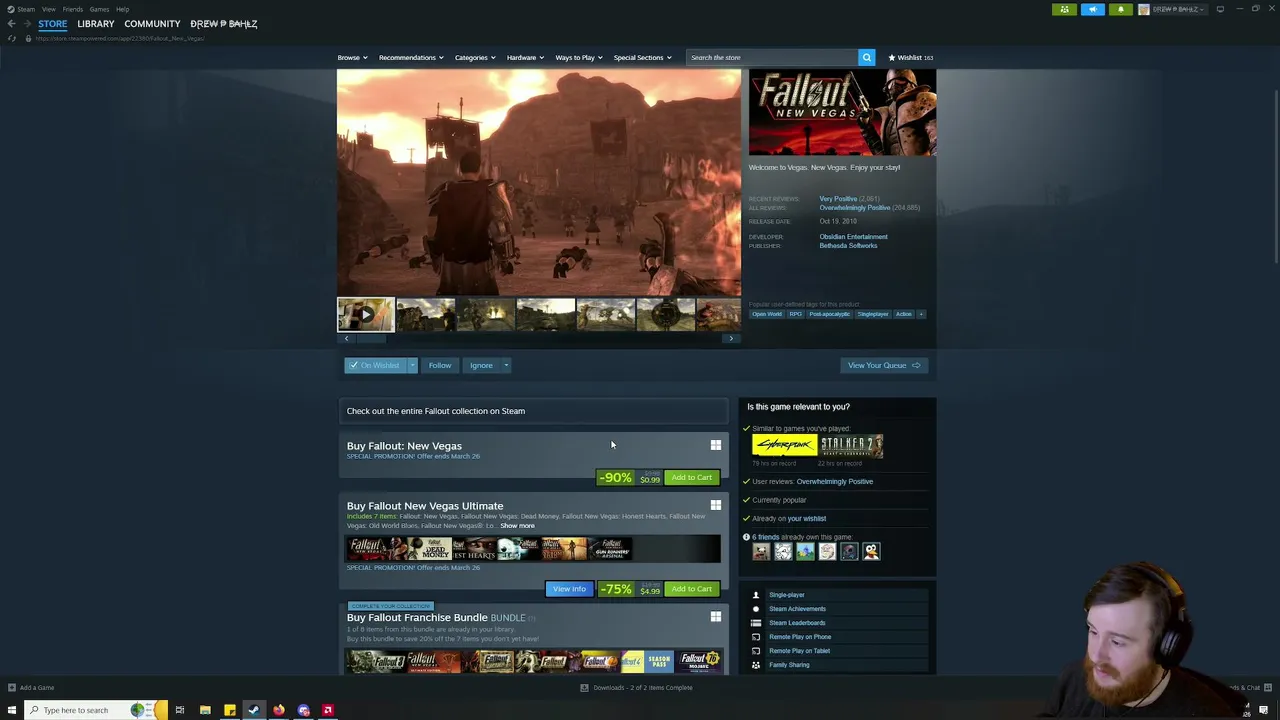Reload the store page with refresh icon
This screenshot has width=1280, height=720.
12,38
